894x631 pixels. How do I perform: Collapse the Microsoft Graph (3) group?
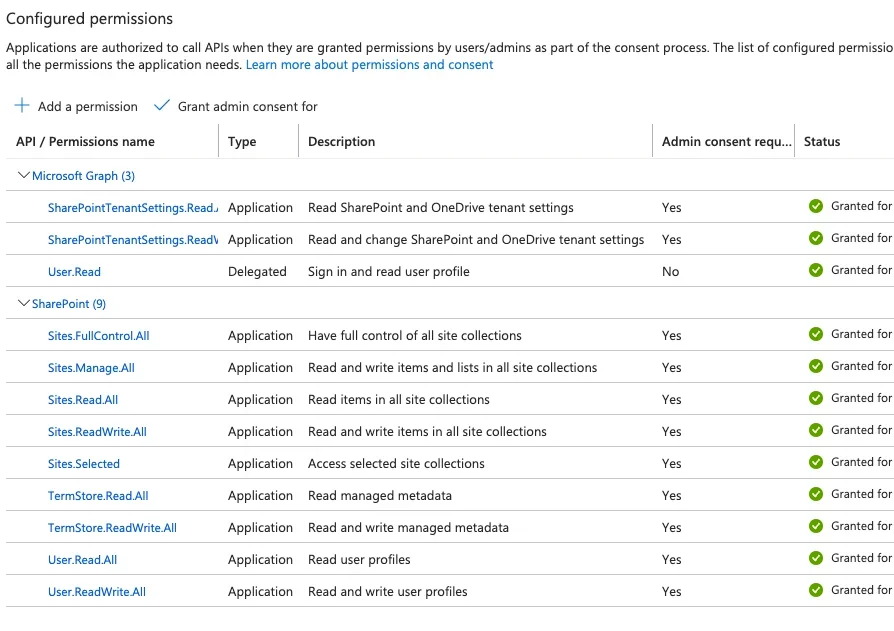click(x=25, y=176)
